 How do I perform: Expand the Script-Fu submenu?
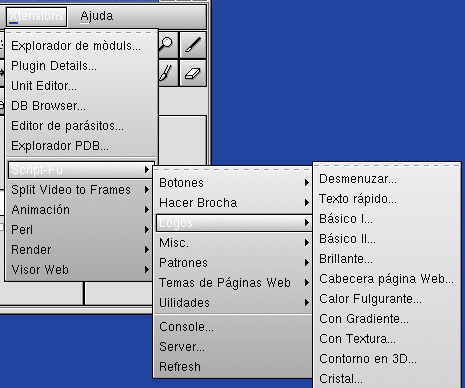coord(81,170)
